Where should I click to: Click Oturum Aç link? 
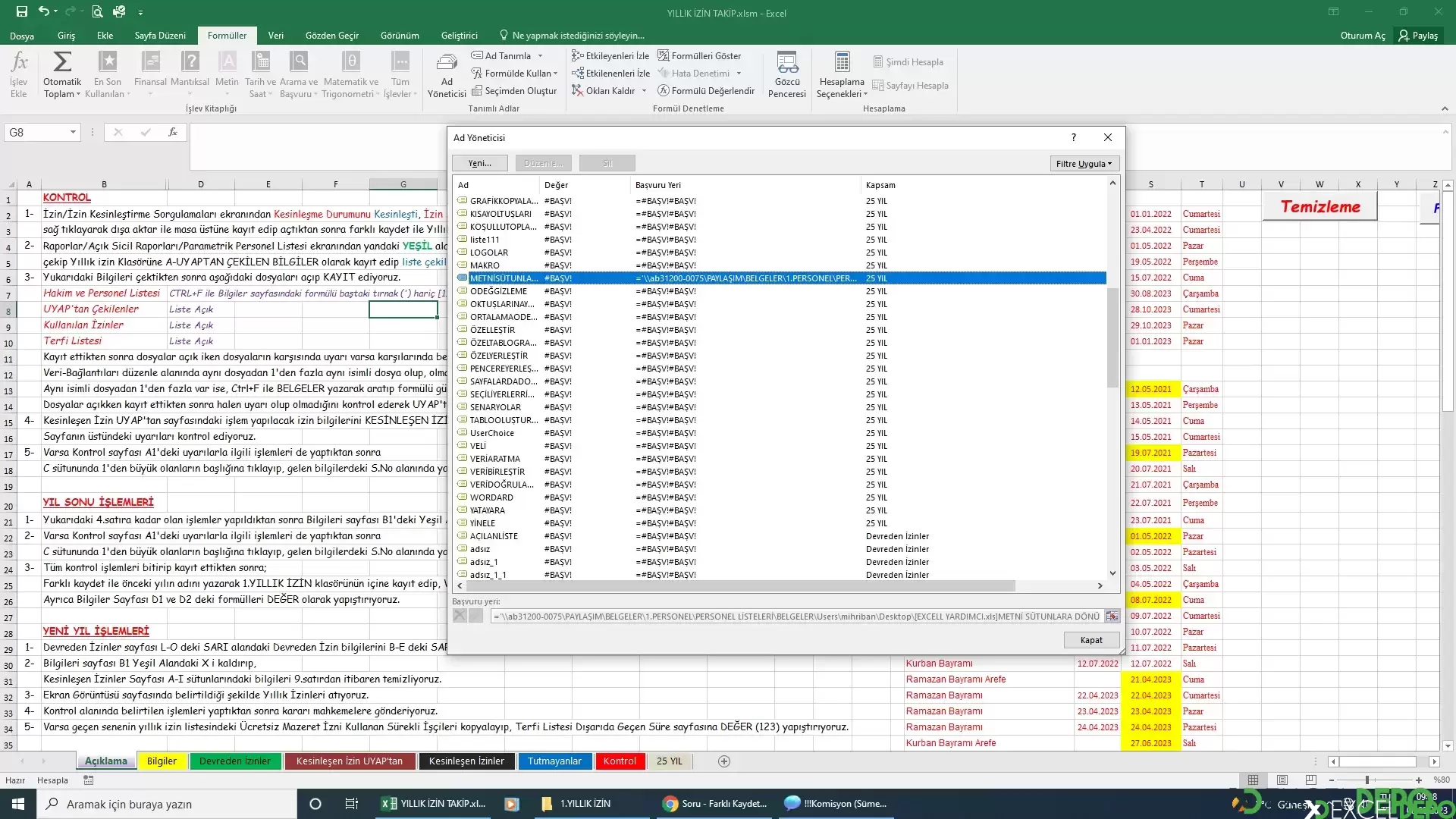(1363, 36)
